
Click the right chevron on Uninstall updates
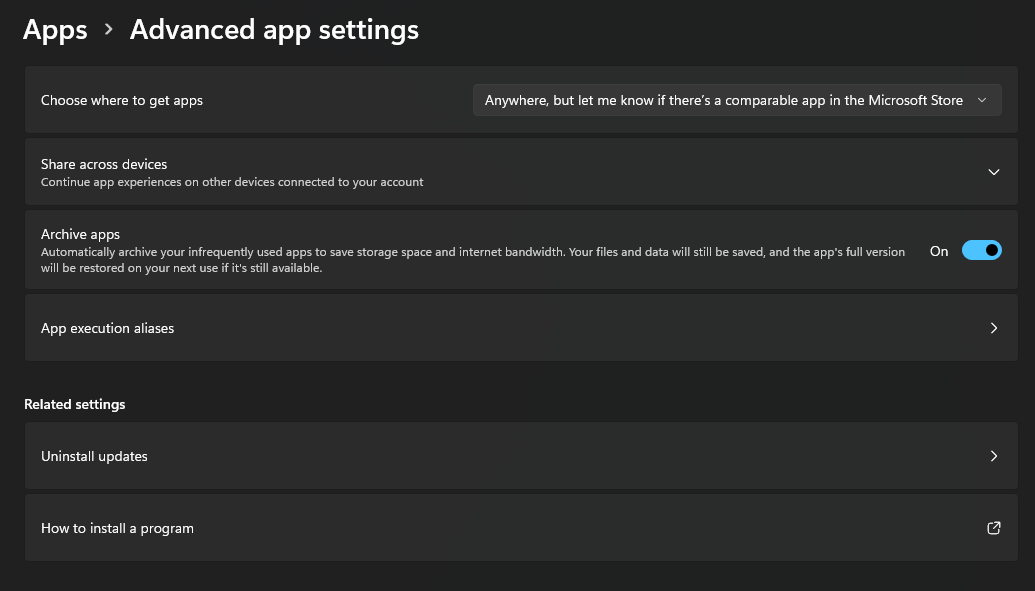point(993,456)
